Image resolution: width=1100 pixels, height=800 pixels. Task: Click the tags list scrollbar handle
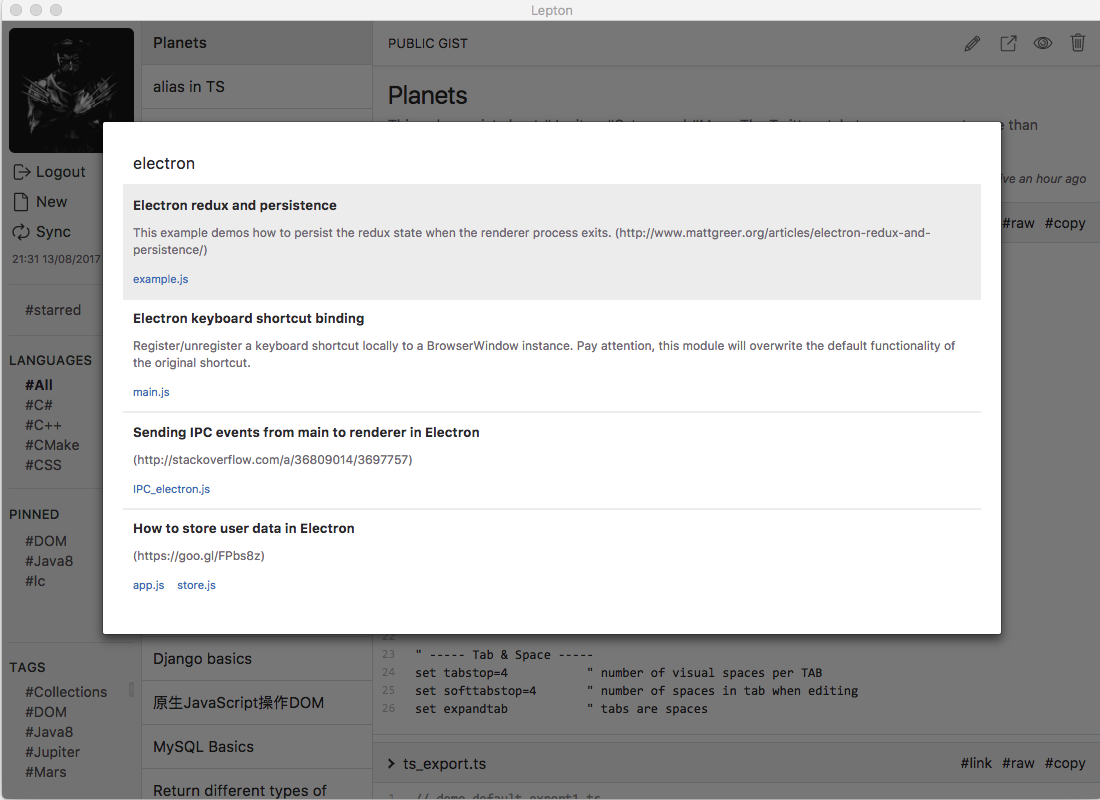[131, 689]
